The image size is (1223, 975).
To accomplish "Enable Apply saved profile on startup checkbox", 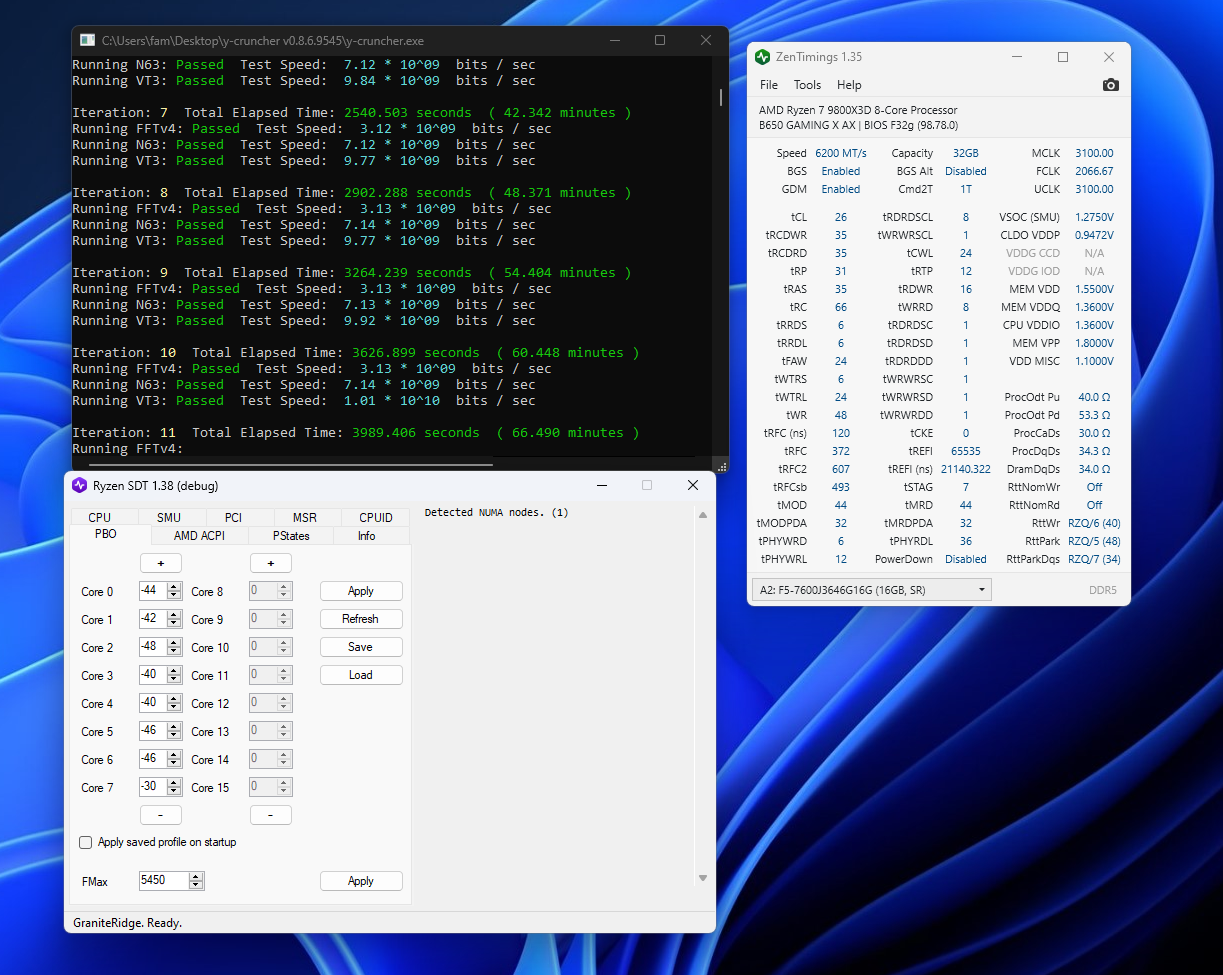I will click(86, 842).
